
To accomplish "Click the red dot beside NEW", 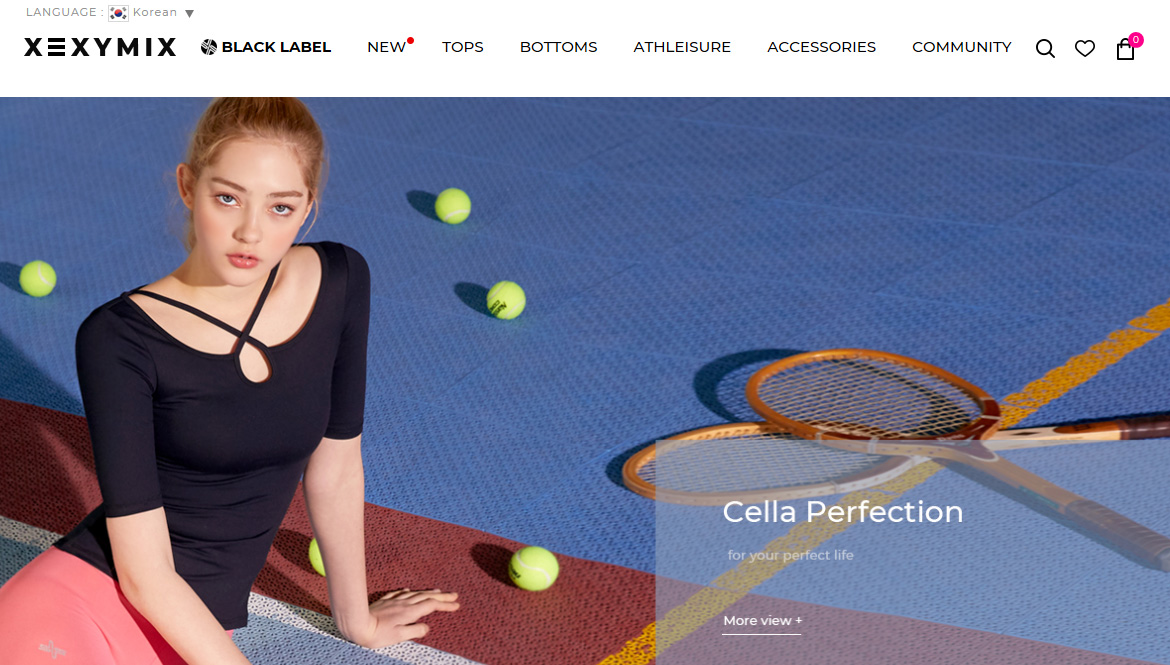I will [410, 40].
